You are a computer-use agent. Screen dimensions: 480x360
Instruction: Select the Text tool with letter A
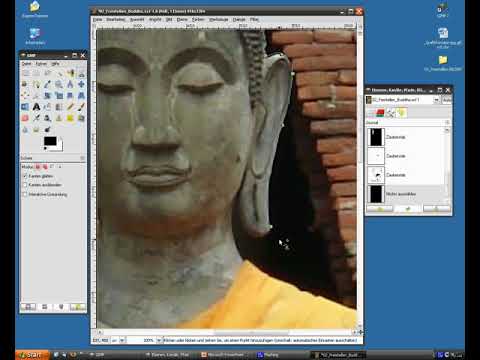(x=36, y=107)
